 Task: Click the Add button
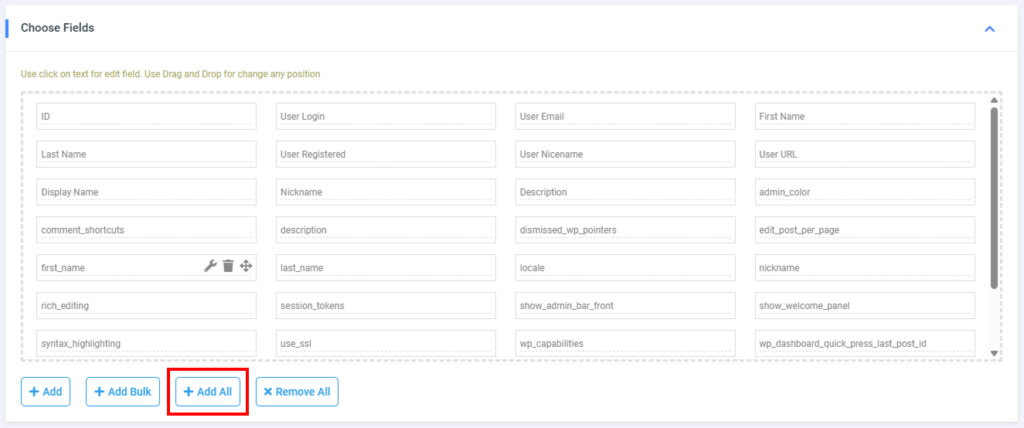(x=45, y=392)
